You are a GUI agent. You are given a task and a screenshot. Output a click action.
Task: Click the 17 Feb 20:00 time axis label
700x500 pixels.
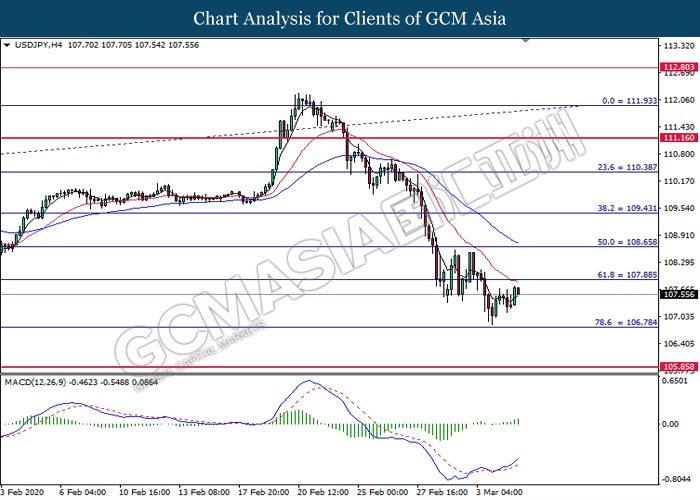coord(263,492)
